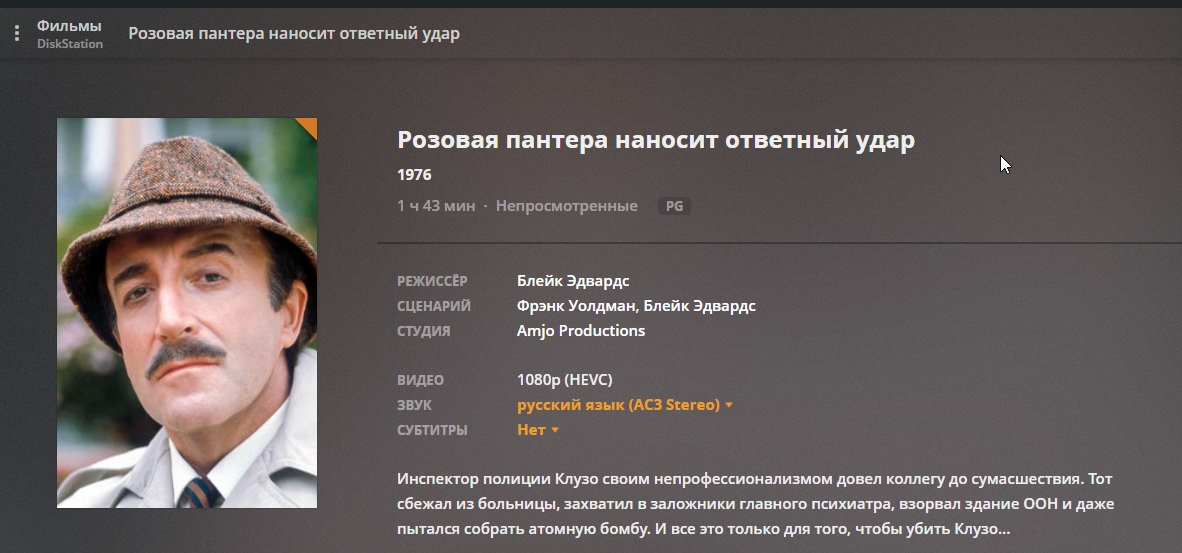1182x553 pixels.
Task: Open Блейк Эдвардс in СЦЕНАРИЙ row
Action: click(x=700, y=306)
